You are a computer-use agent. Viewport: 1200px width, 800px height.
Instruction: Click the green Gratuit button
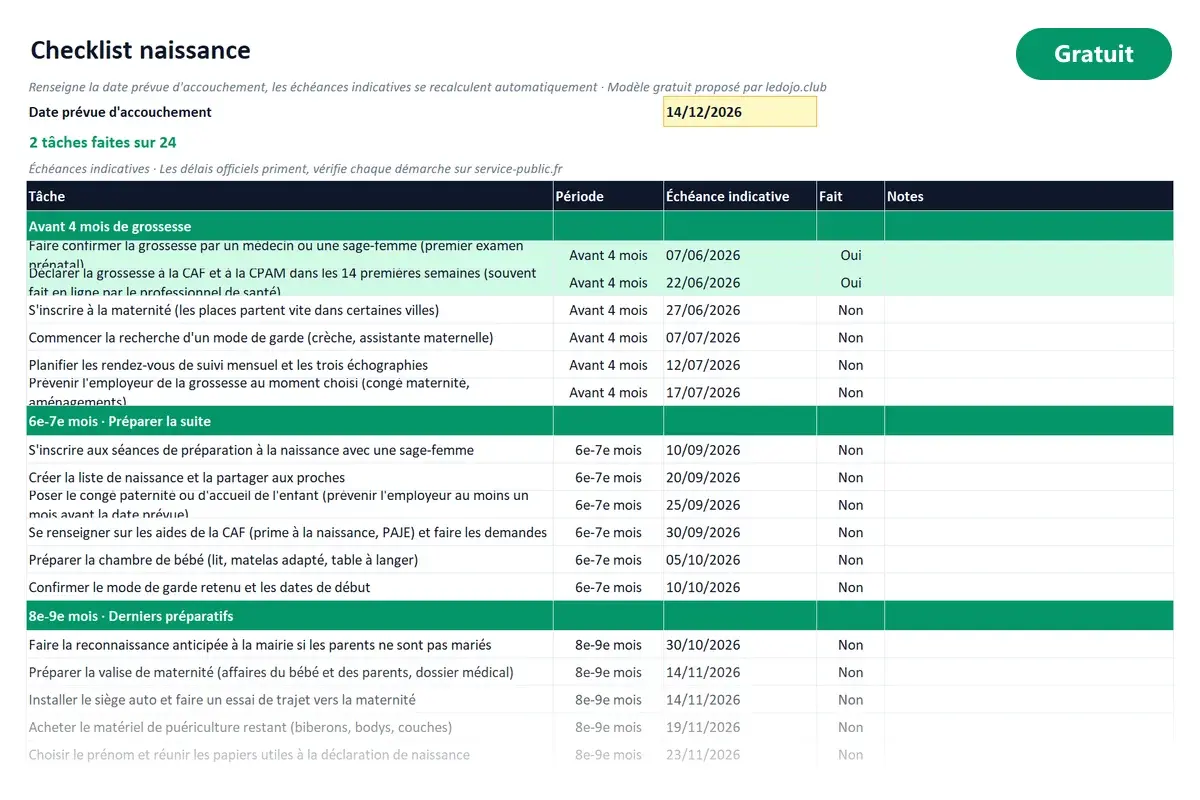[x=1093, y=54]
